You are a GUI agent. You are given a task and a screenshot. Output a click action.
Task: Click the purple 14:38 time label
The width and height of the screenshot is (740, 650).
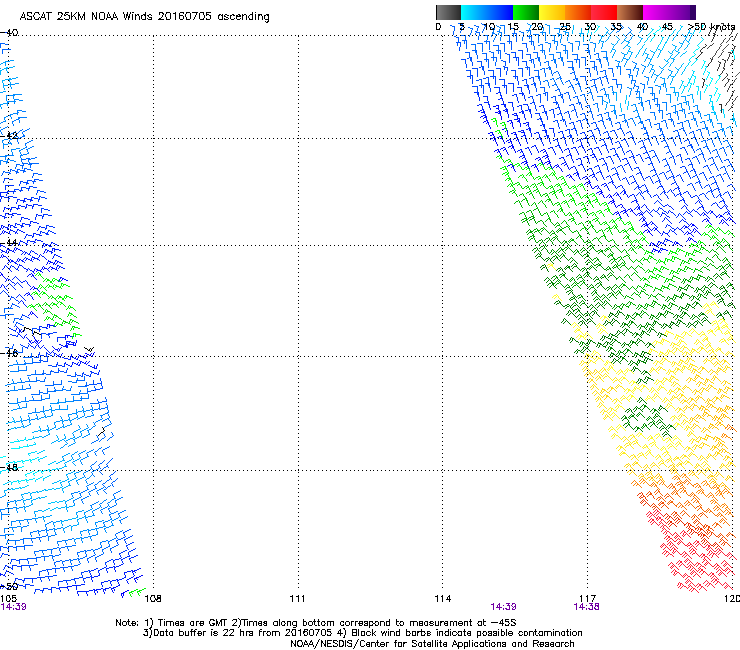click(586, 607)
